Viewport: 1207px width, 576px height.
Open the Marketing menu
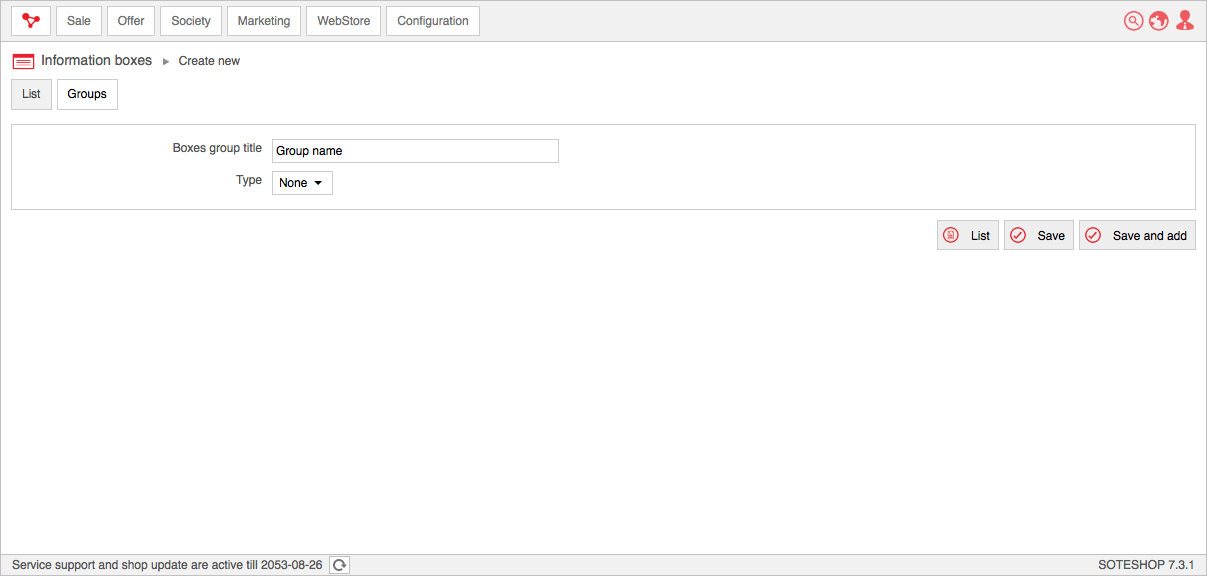[x=264, y=21]
